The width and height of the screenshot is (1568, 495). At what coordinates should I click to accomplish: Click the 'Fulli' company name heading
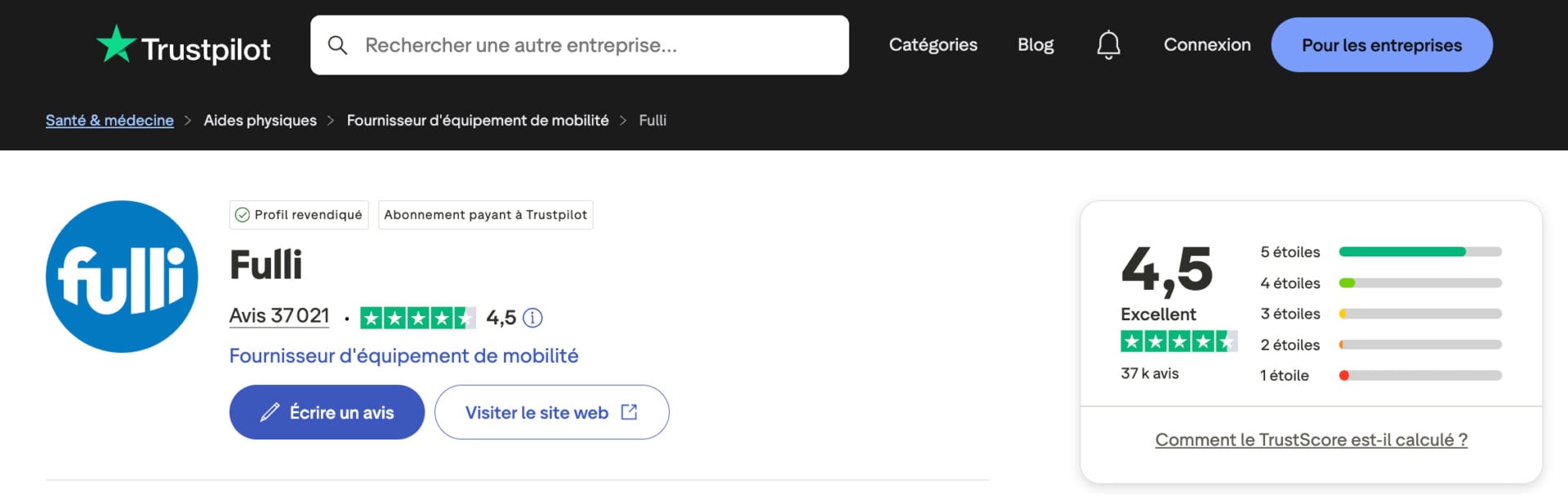coord(265,265)
